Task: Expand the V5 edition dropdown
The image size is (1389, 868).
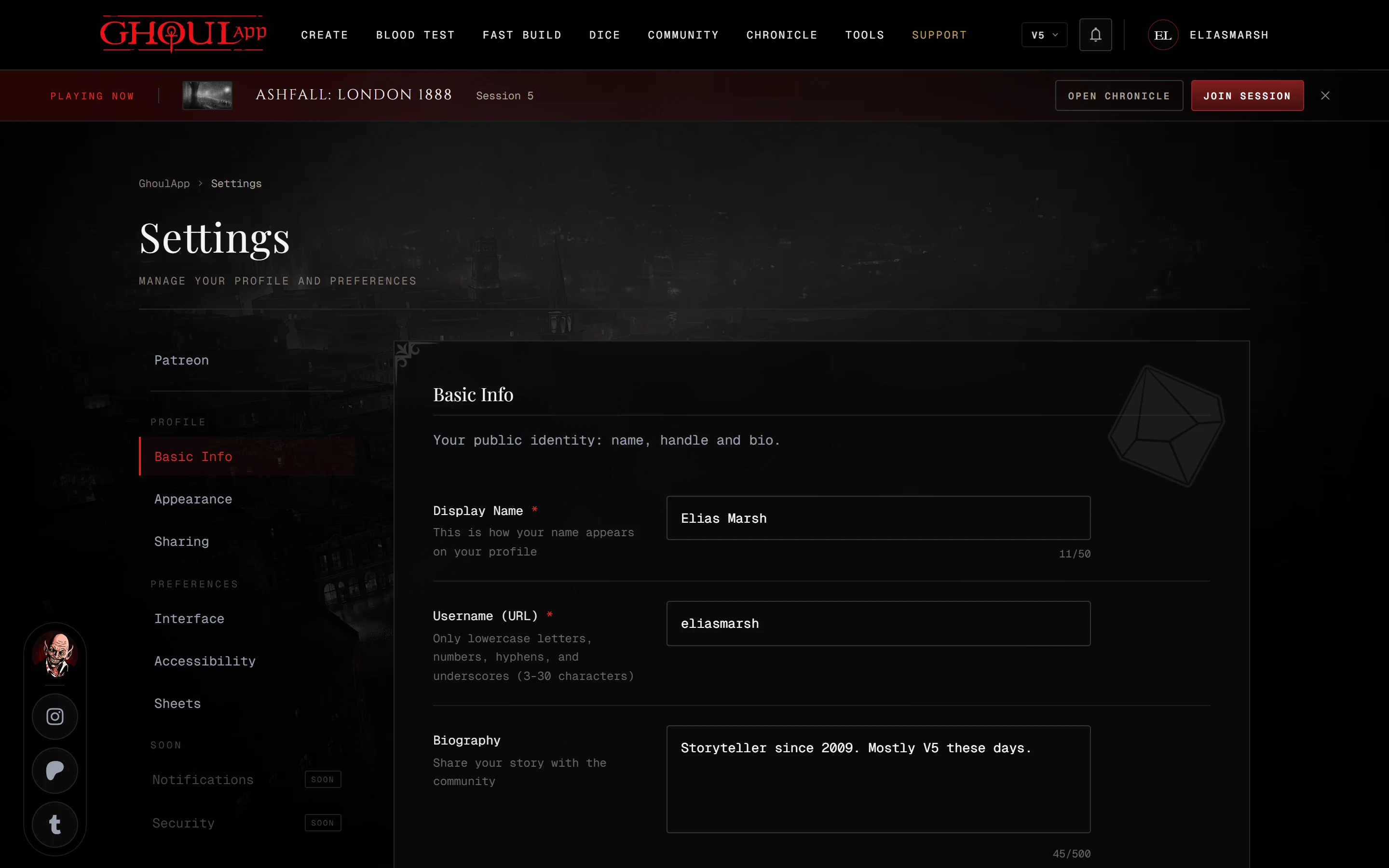Action: click(x=1044, y=35)
